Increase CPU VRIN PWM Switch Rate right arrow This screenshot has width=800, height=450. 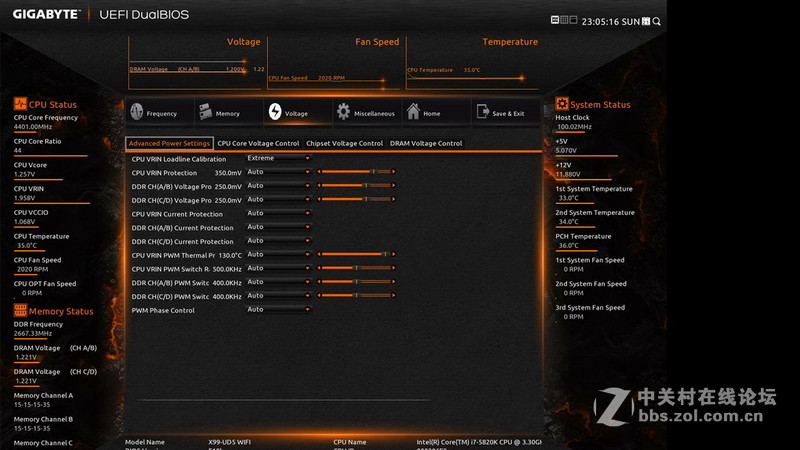[394, 268]
